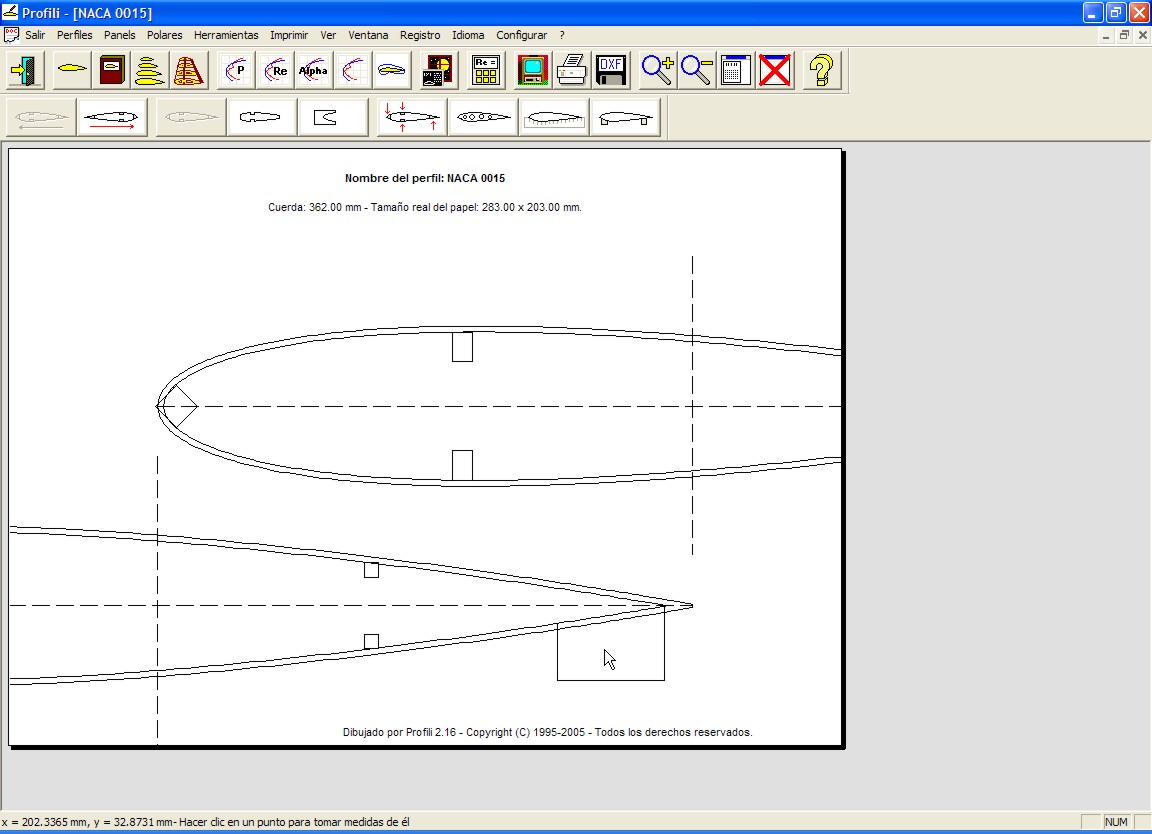Select the Alpha polar graph icon

(313, 71)
